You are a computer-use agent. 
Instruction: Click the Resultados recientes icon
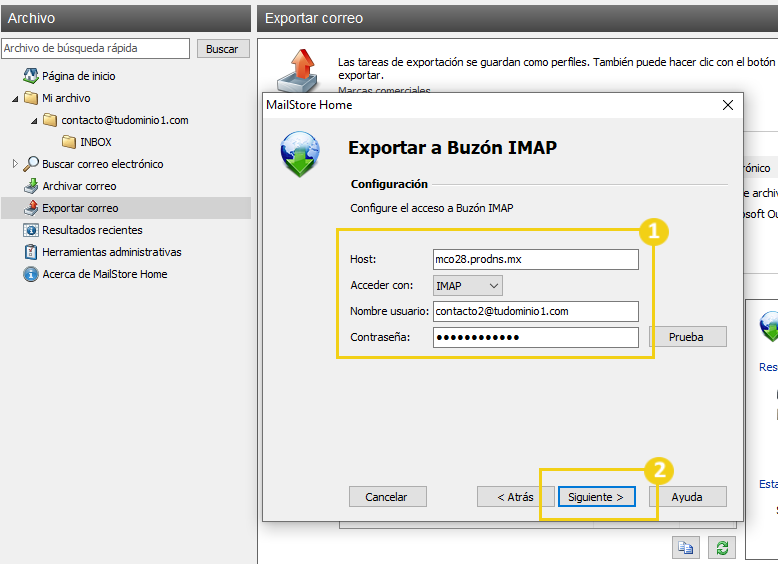31,230
